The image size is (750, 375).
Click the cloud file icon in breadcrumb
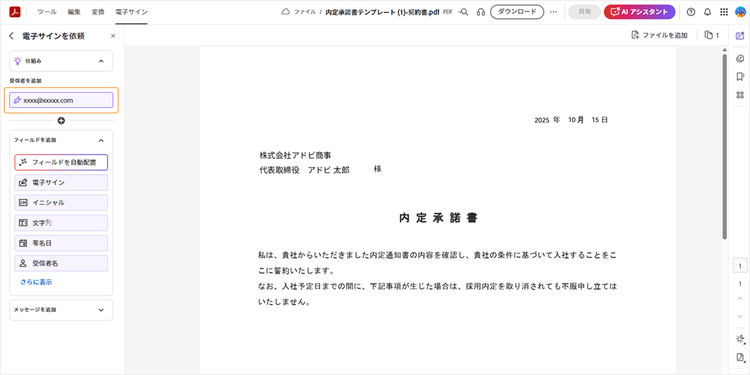[286, 12]
